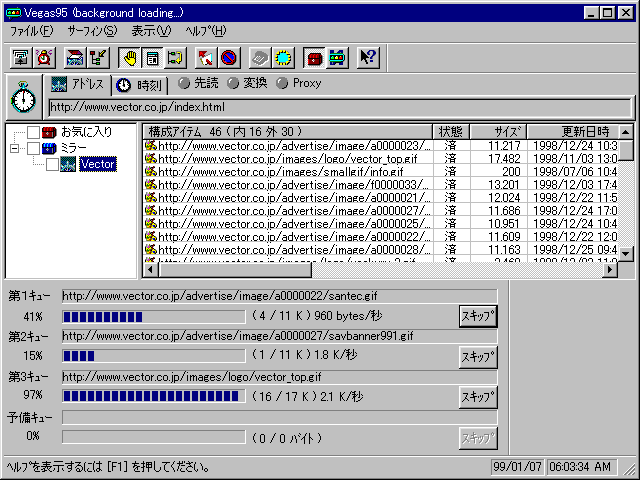Toggle the 先読 indicator light

(x=184, y=83)
